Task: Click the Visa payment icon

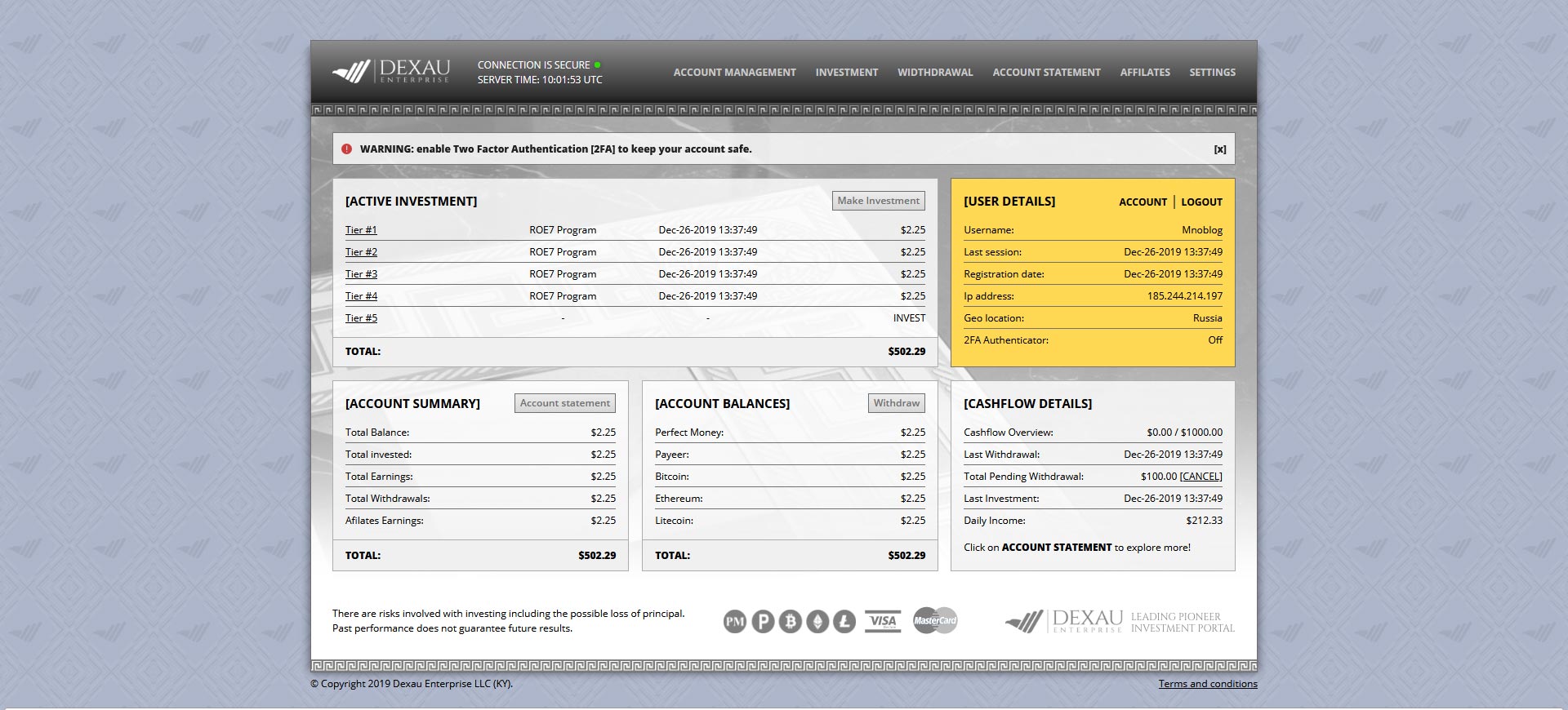Action: coord(883,621)
